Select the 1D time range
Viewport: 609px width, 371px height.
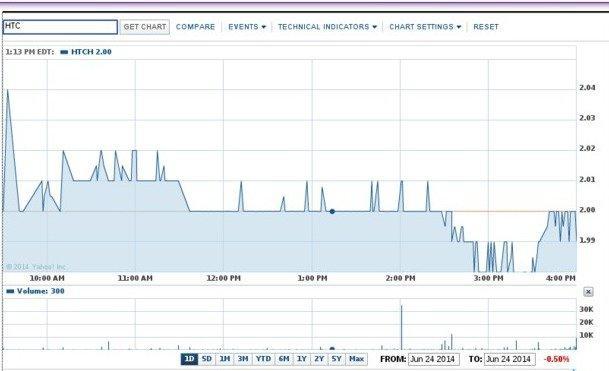click(189, 359)
